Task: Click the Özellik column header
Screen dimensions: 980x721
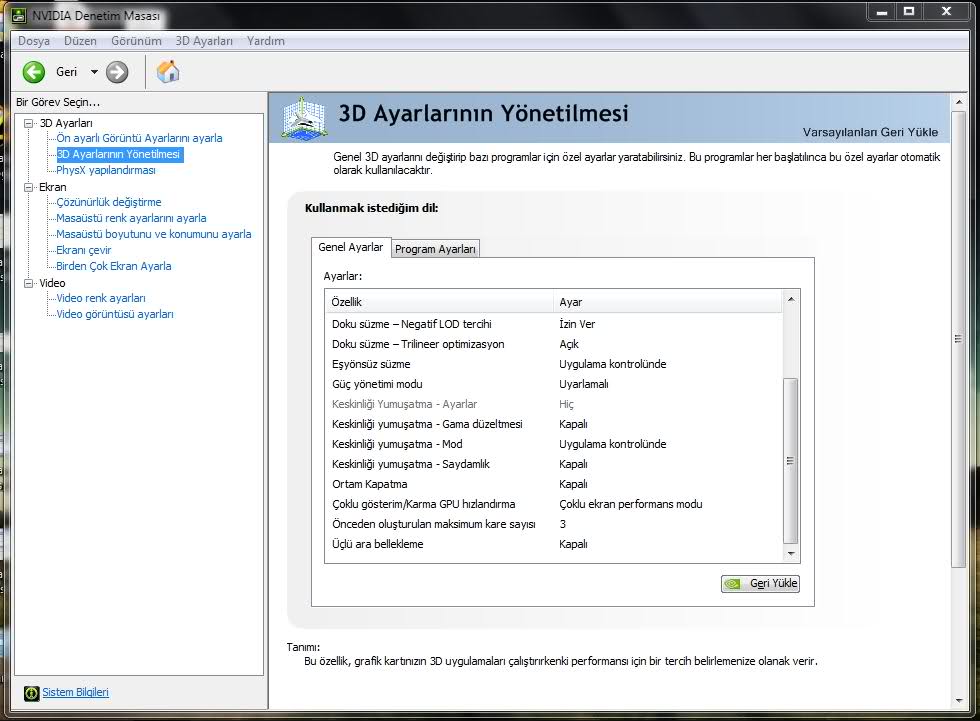Action: coord(439,302)
